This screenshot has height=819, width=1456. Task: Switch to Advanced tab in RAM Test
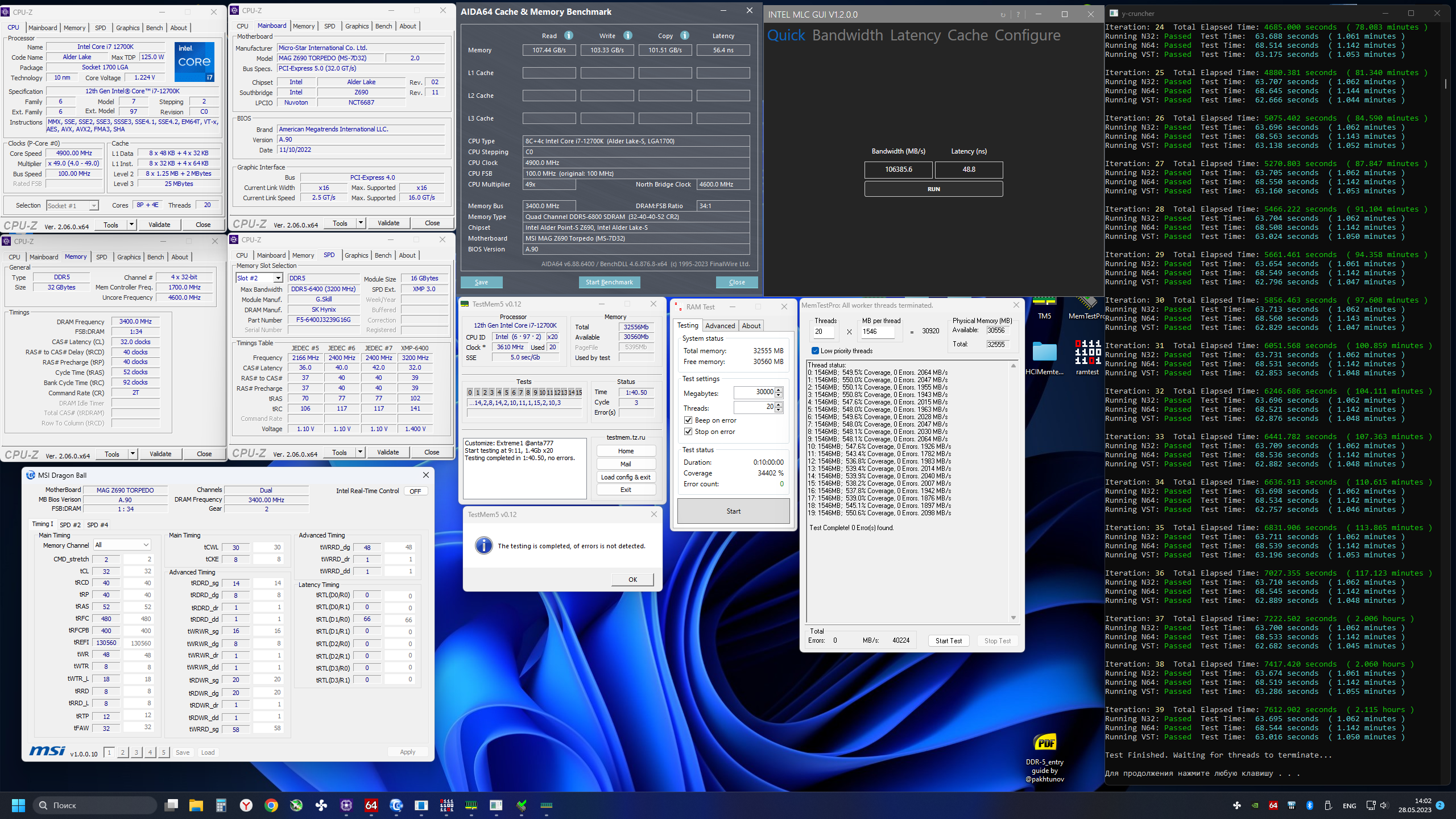click(x=720, y=326)
